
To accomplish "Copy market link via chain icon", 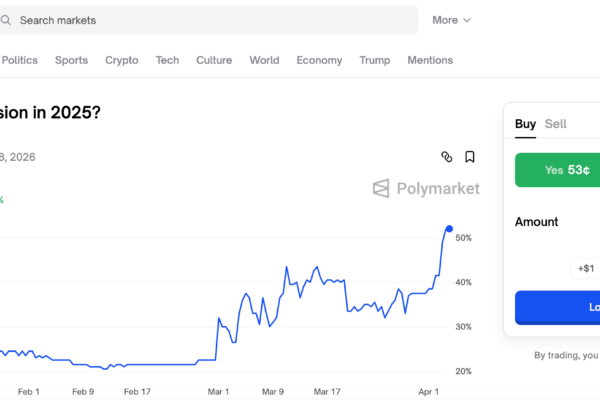I will (x=447, y=157).
